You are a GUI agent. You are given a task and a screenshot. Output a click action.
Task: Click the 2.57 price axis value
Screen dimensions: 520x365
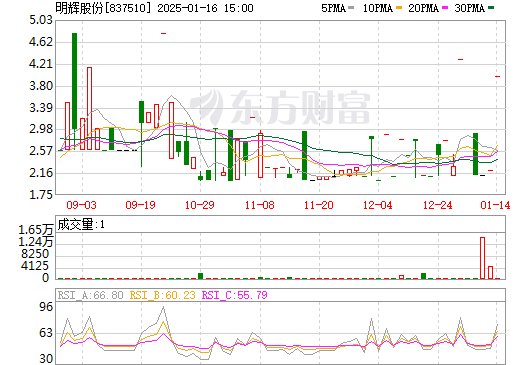[41, 151]
